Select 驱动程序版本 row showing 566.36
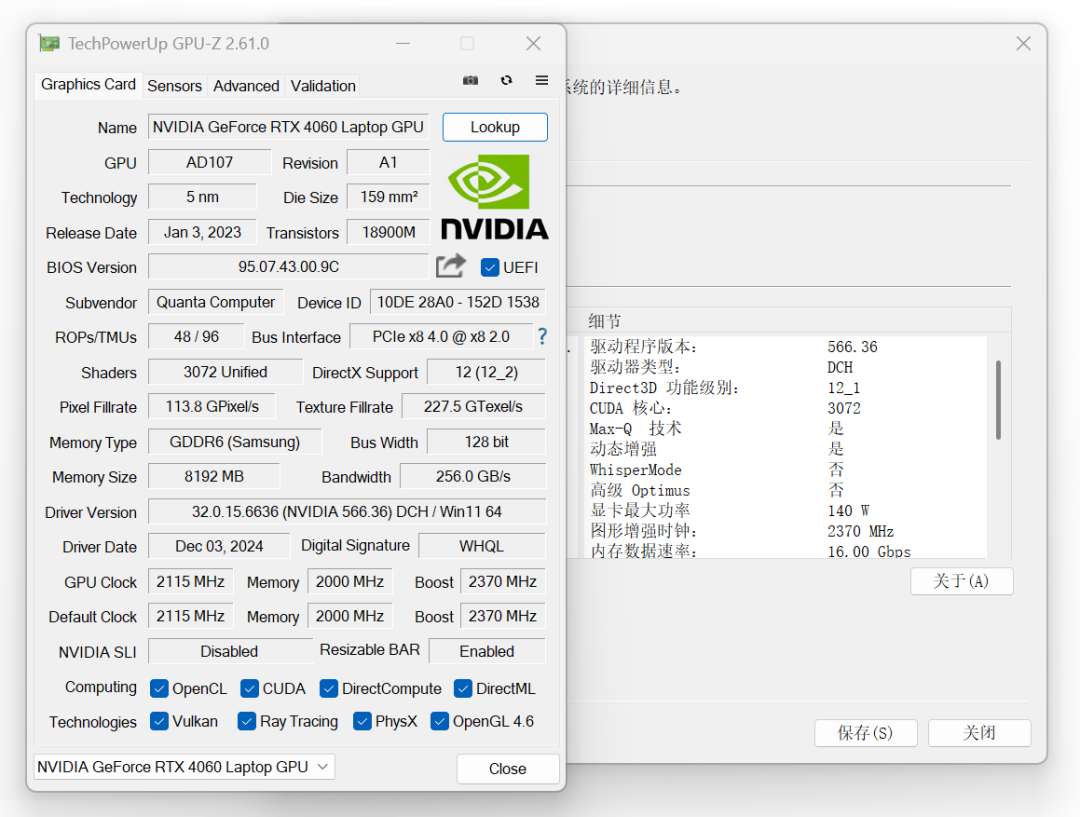This screenshot has width=1080, height=817. [x=785, y=347]
